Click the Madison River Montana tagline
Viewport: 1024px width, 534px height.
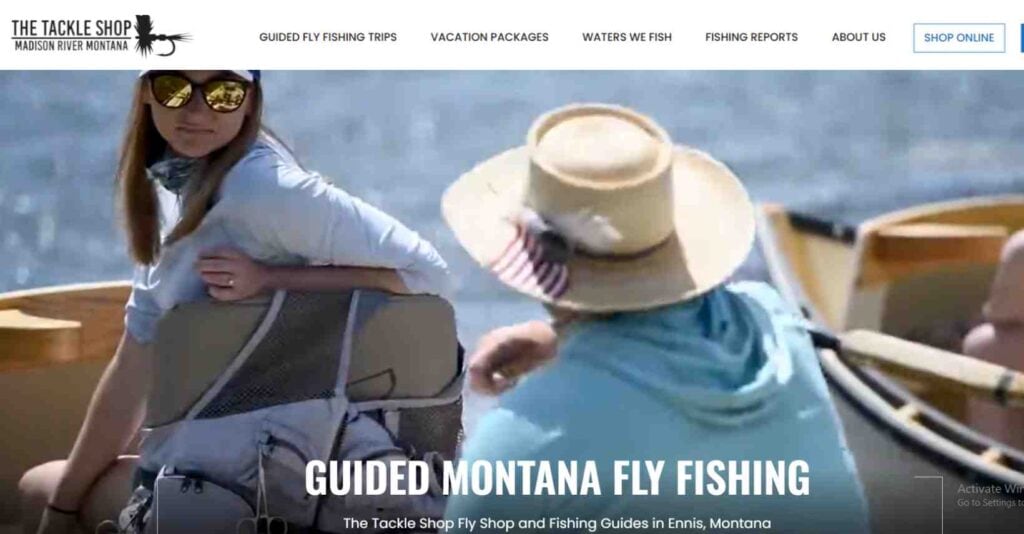pyautogui.click(x=71, y=46)
